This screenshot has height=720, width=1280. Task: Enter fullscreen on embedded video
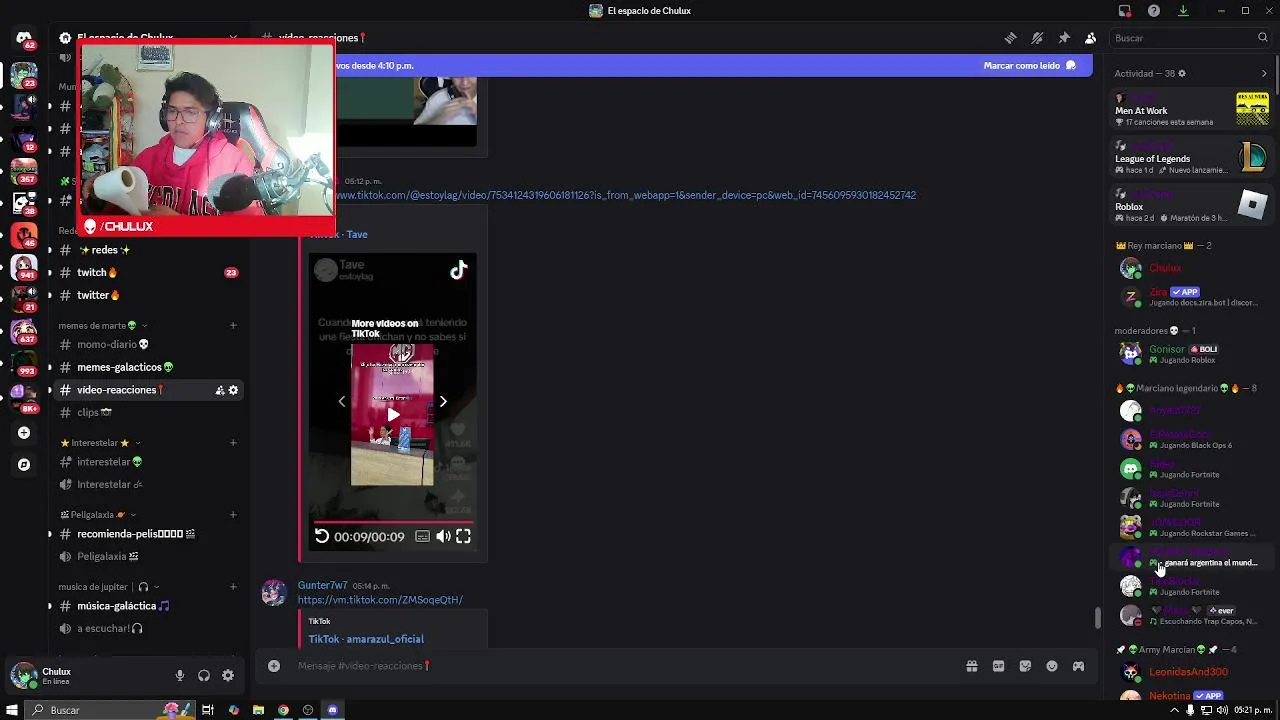click(x=463, y=537)
